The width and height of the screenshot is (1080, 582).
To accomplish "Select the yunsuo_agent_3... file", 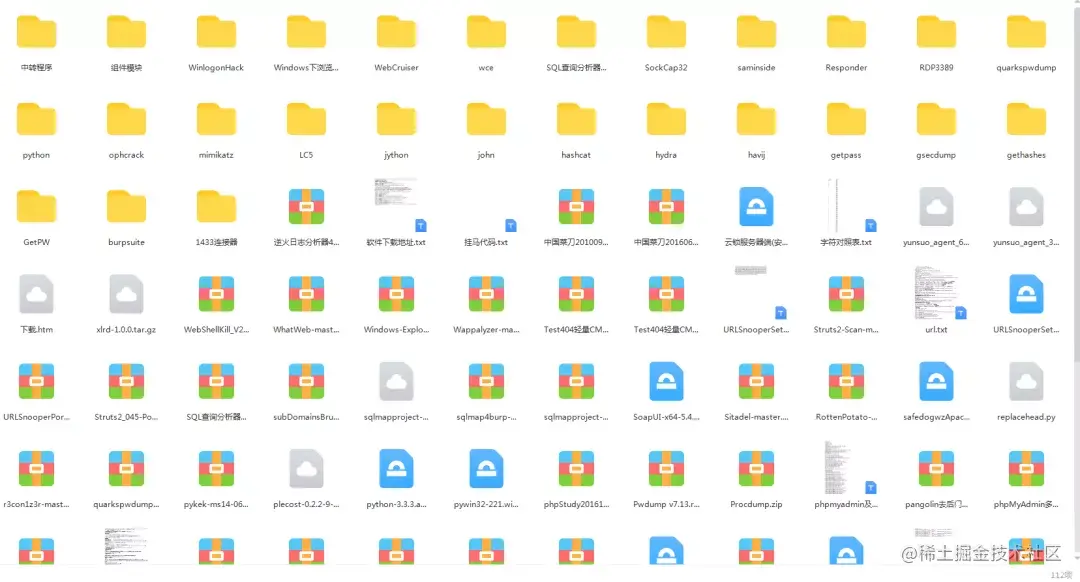I will 1026,207.
